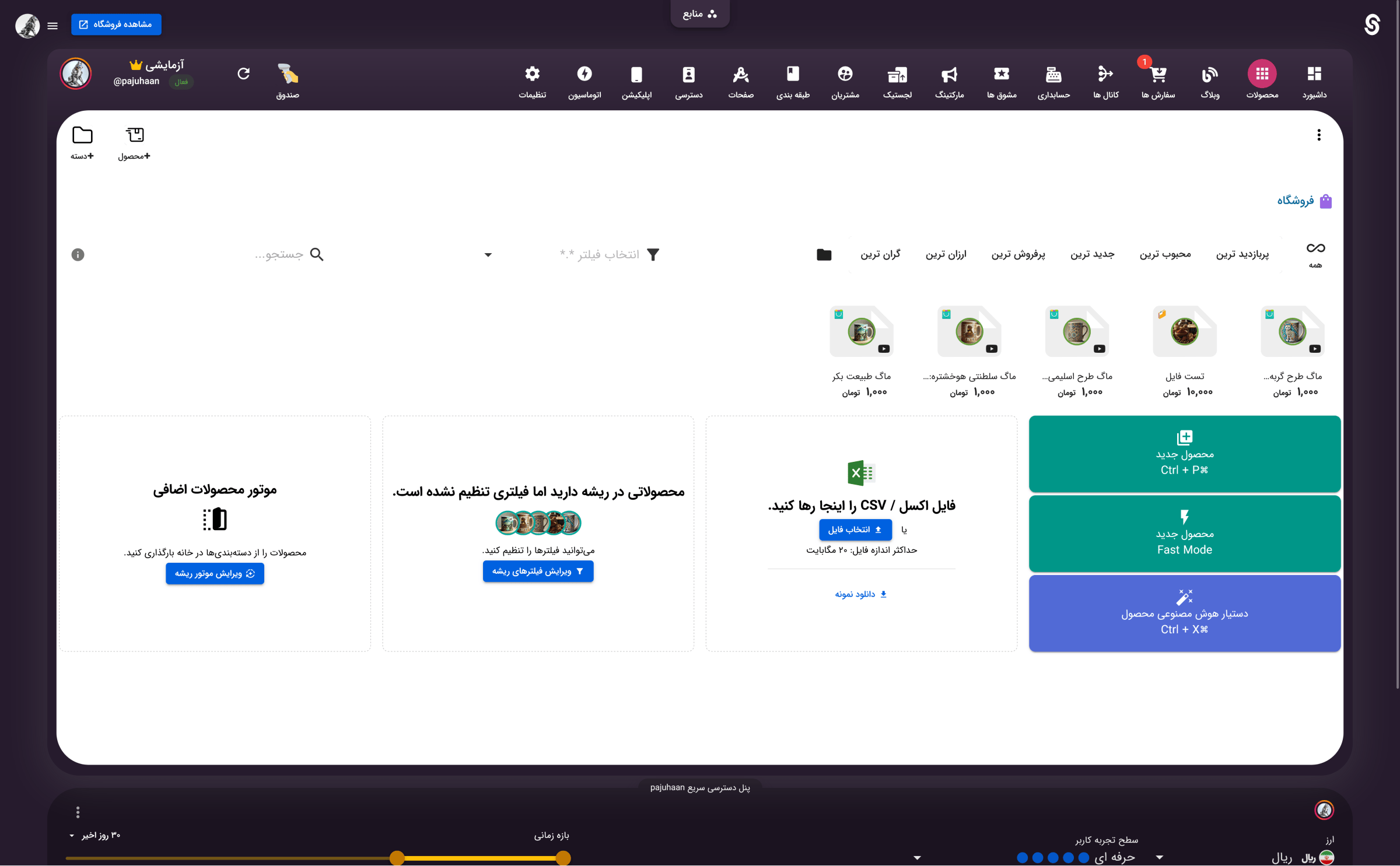Sort by جدید ترین newest
This screenshot has width=1400, height=866.
1092,254
